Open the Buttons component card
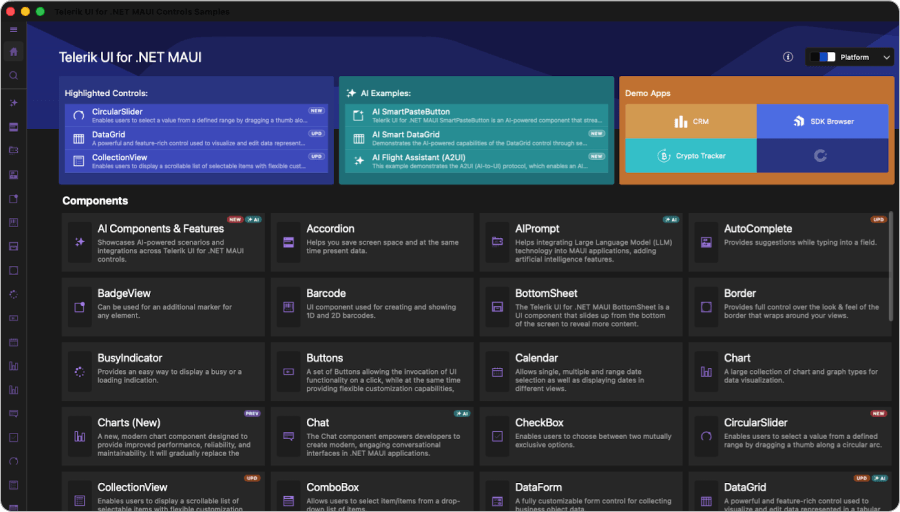The width and height of the screenshot is (900, 512). tap(372, 372)
